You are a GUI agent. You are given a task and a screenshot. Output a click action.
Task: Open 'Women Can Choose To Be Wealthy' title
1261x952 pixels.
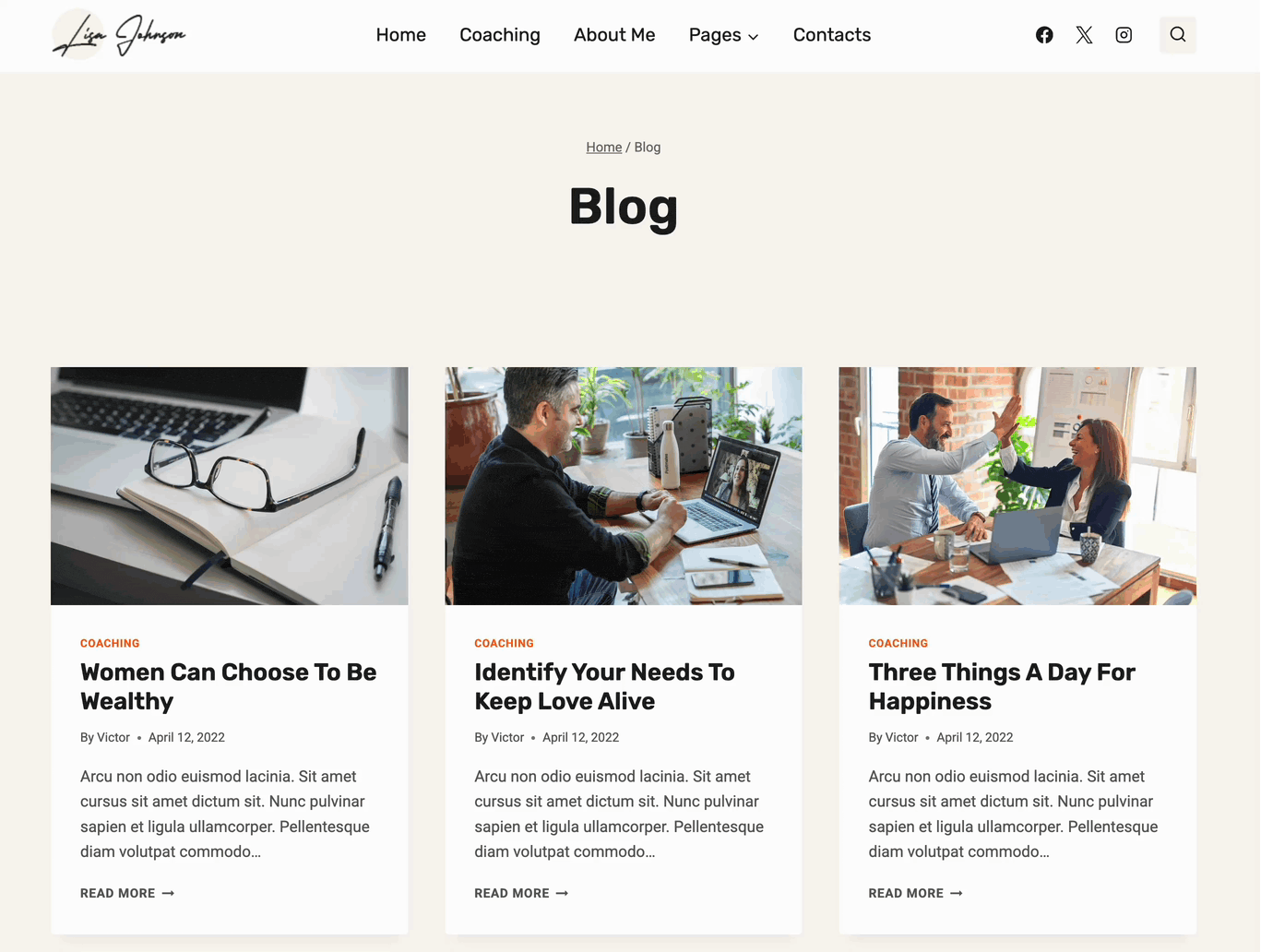[x=228, y=686]
